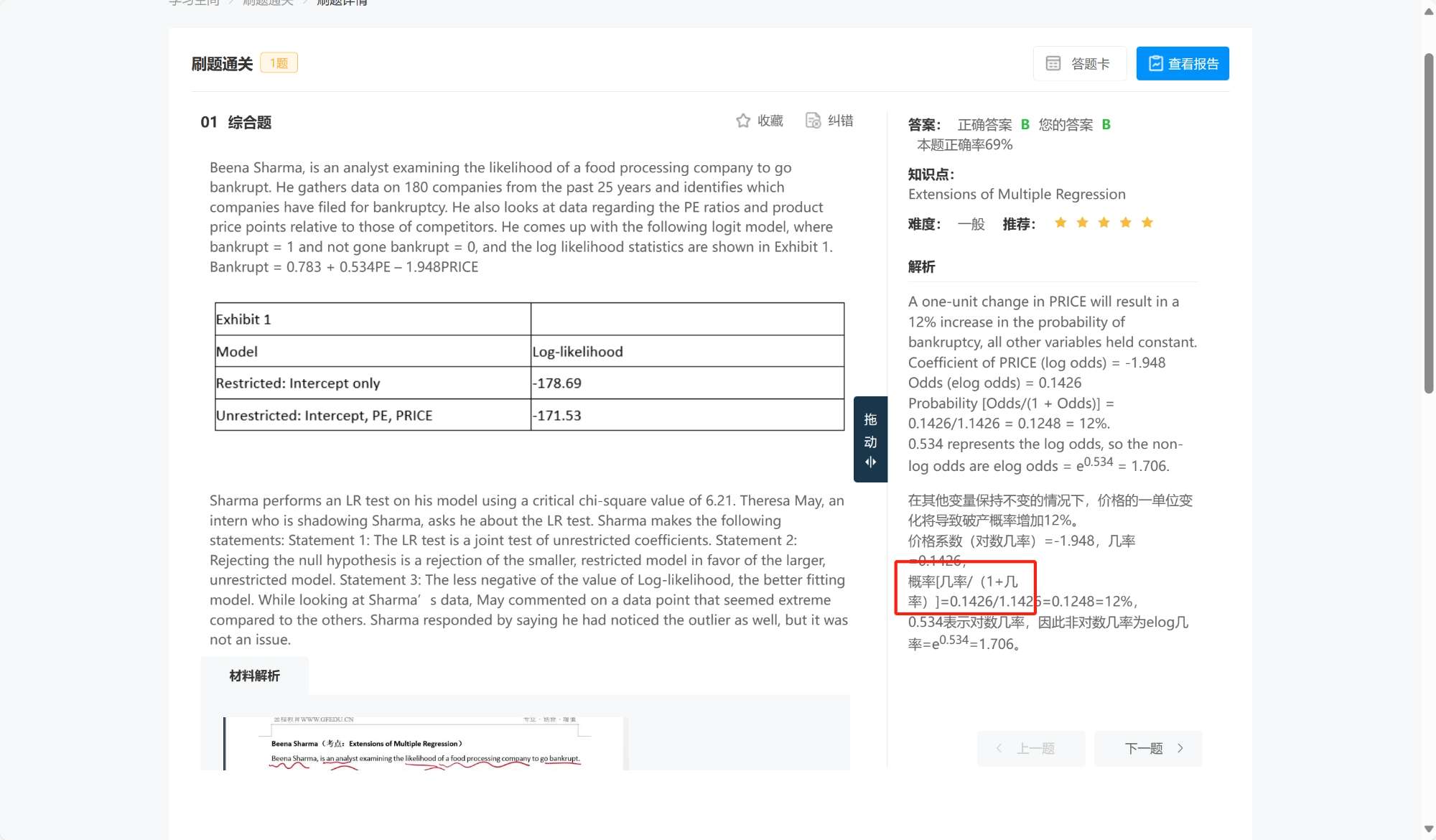Click the 上一题 left chevron arrow
The image size is (1436, 840).
click(x=999, y=749)
